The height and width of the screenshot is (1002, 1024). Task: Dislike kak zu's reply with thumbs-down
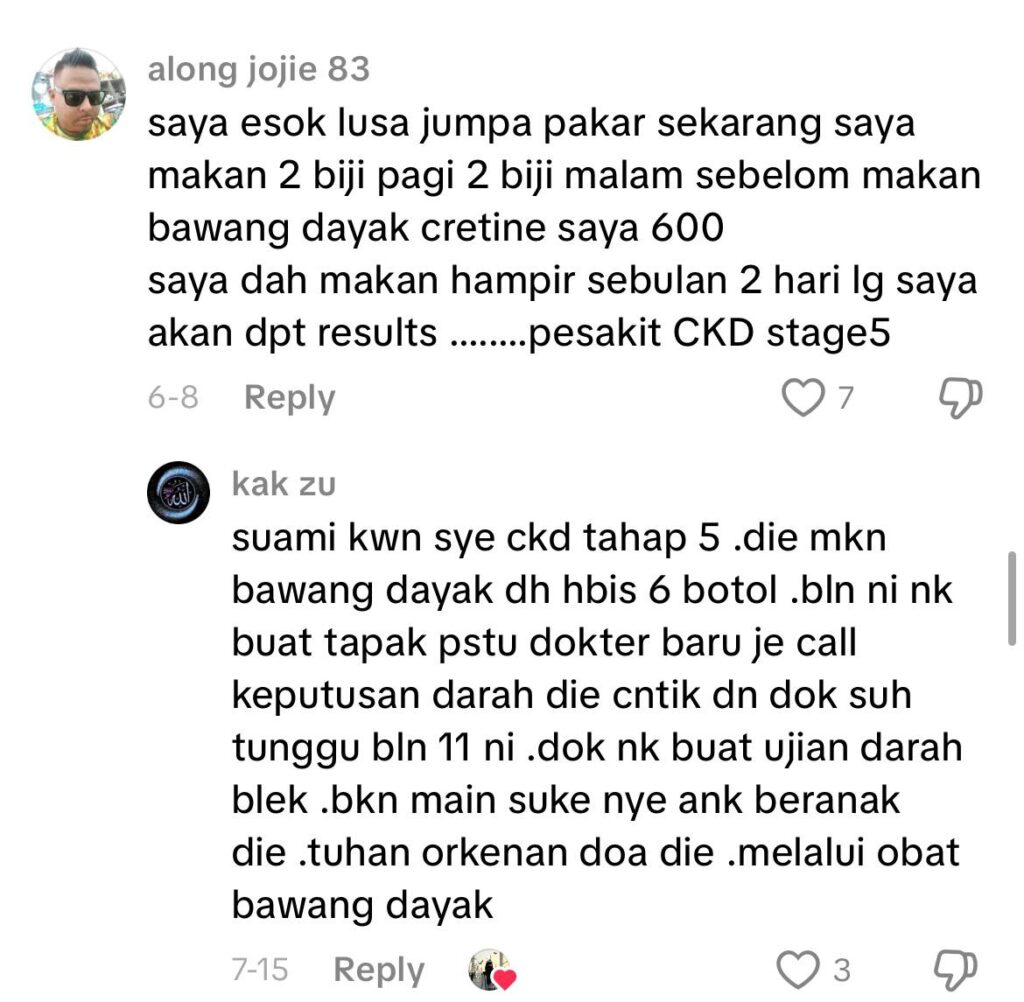(x=955, y=971)
